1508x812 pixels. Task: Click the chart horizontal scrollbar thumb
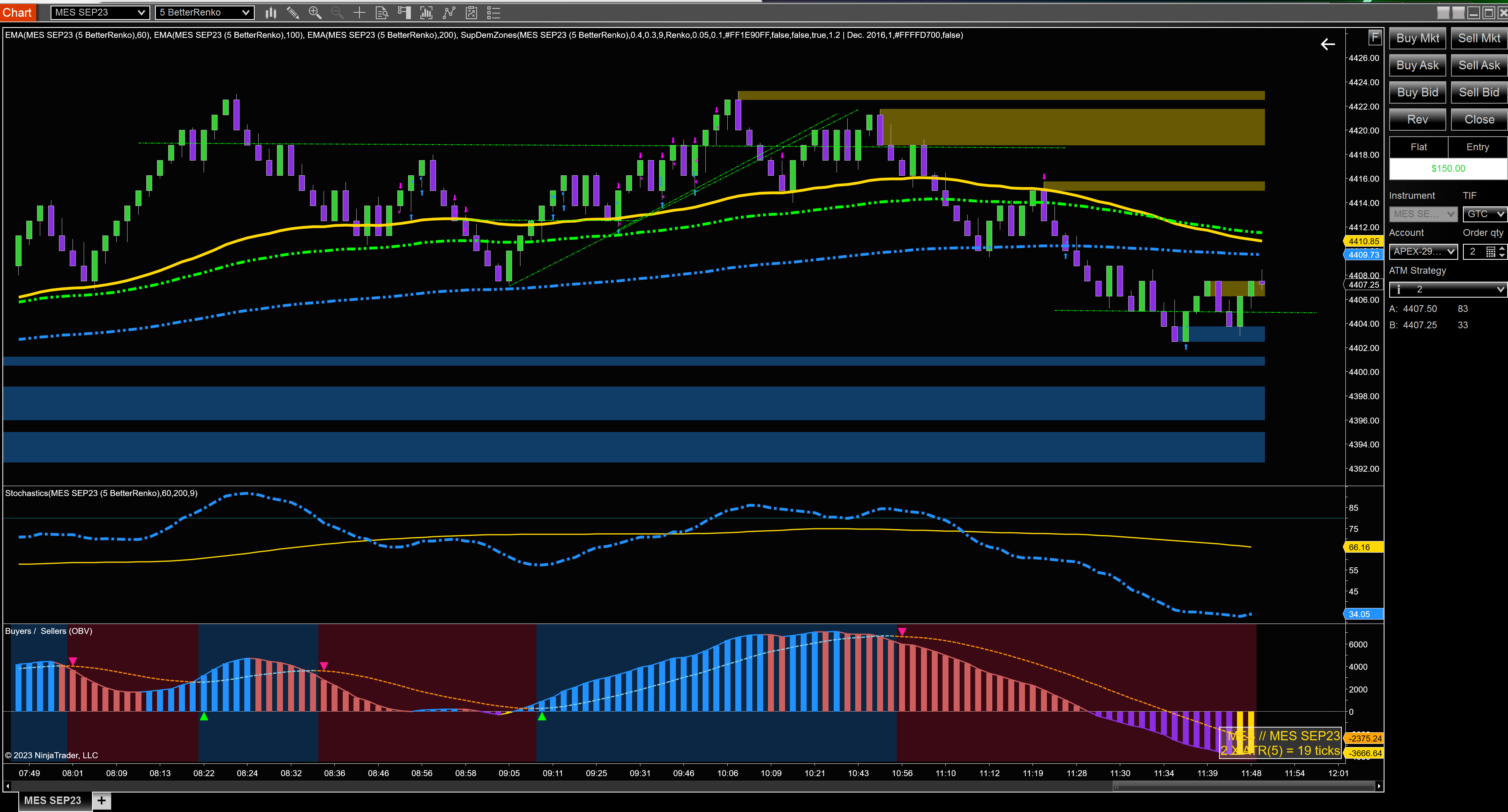coord(1244,786)
